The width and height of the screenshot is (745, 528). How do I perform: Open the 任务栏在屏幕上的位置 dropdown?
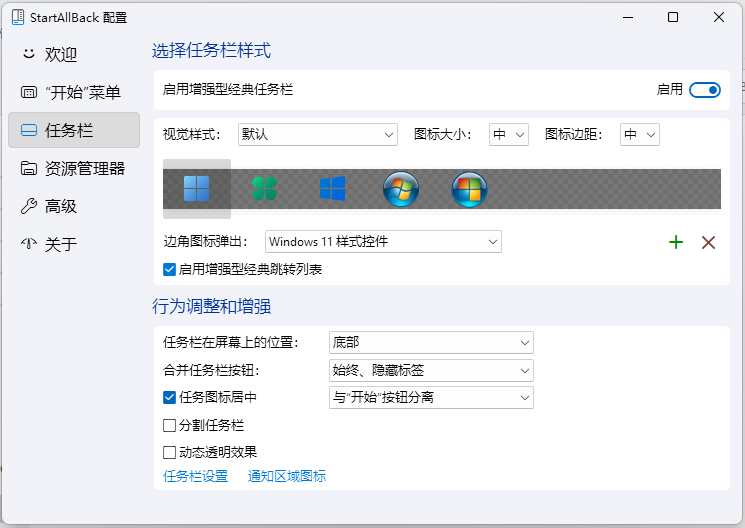431,343
